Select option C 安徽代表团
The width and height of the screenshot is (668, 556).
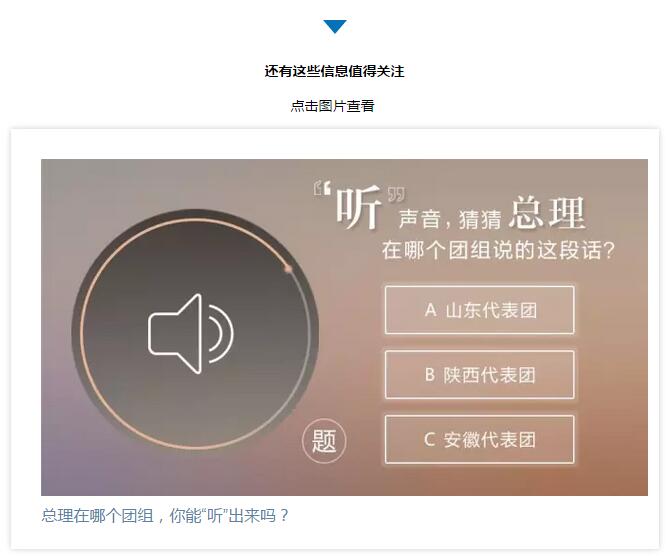point(480,440)
